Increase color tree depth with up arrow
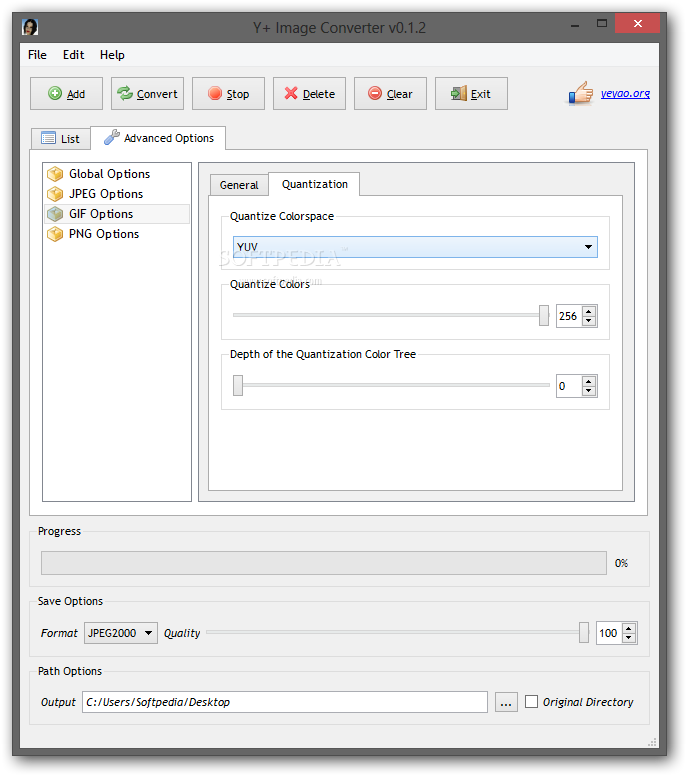 pos(589,381)
